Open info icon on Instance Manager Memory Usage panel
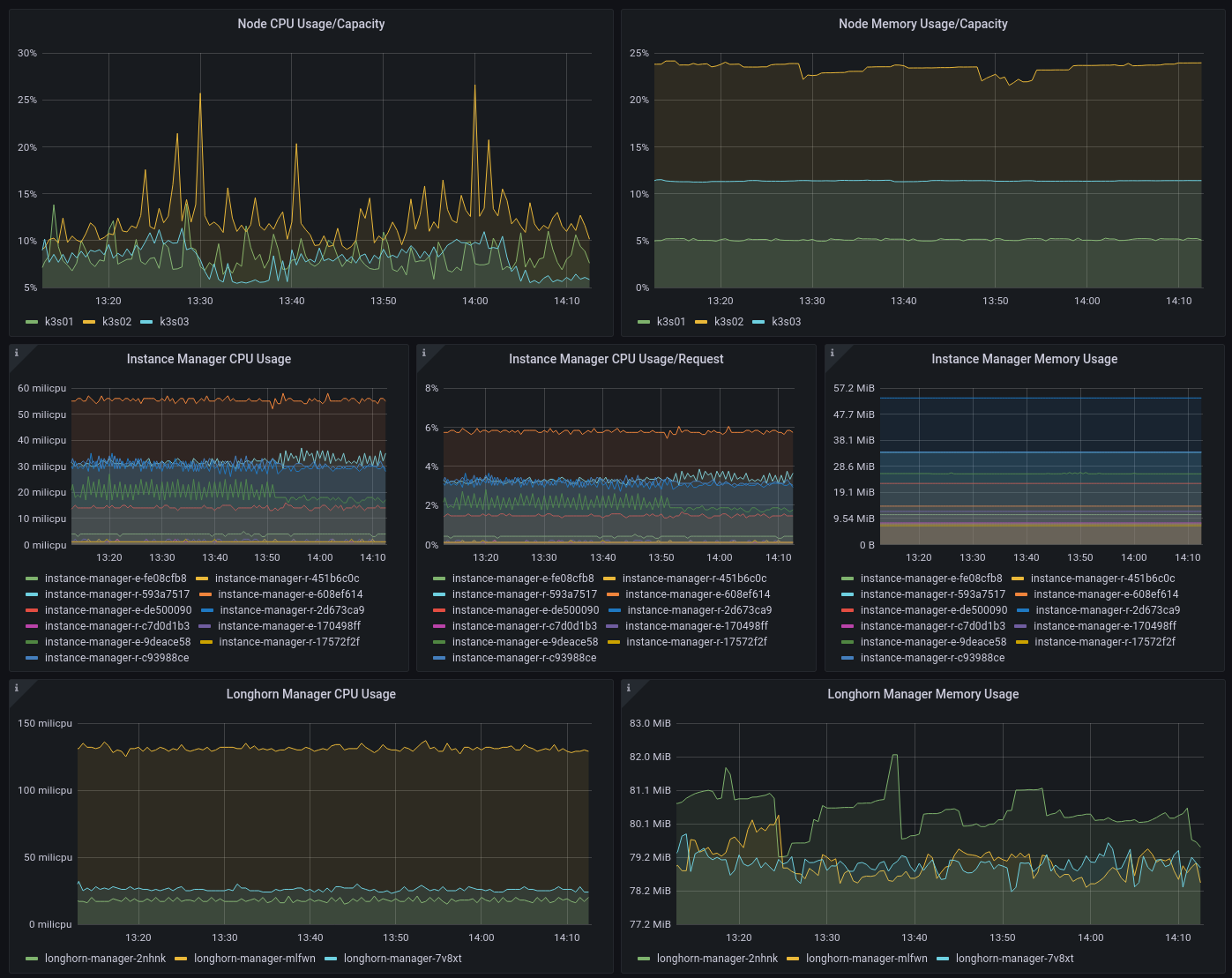Screen dimensions: 1232x978 (x=833, y=353)
